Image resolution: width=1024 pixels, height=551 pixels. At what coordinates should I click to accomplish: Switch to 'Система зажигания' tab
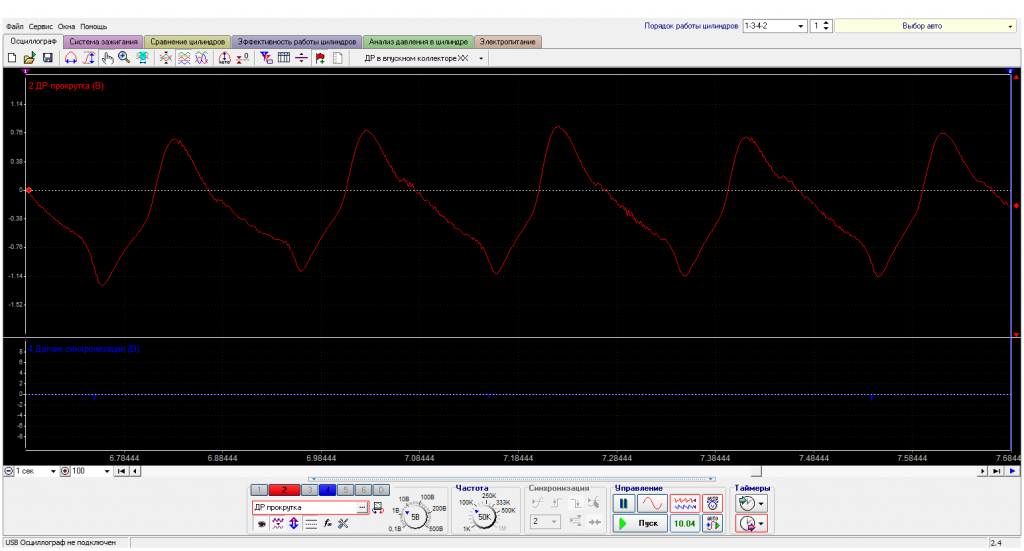(103, 42)
